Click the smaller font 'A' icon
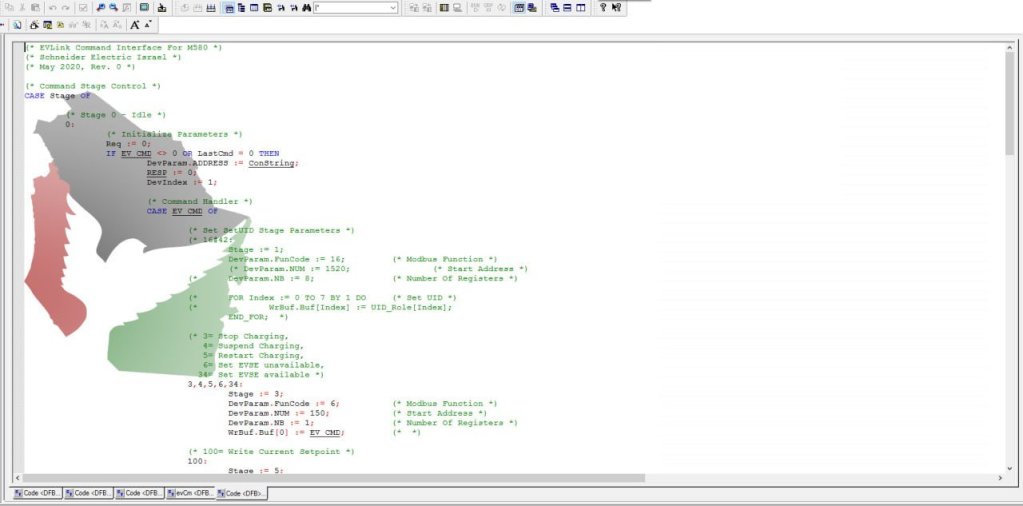This screenshot has height=506, width=1023. 148,25
